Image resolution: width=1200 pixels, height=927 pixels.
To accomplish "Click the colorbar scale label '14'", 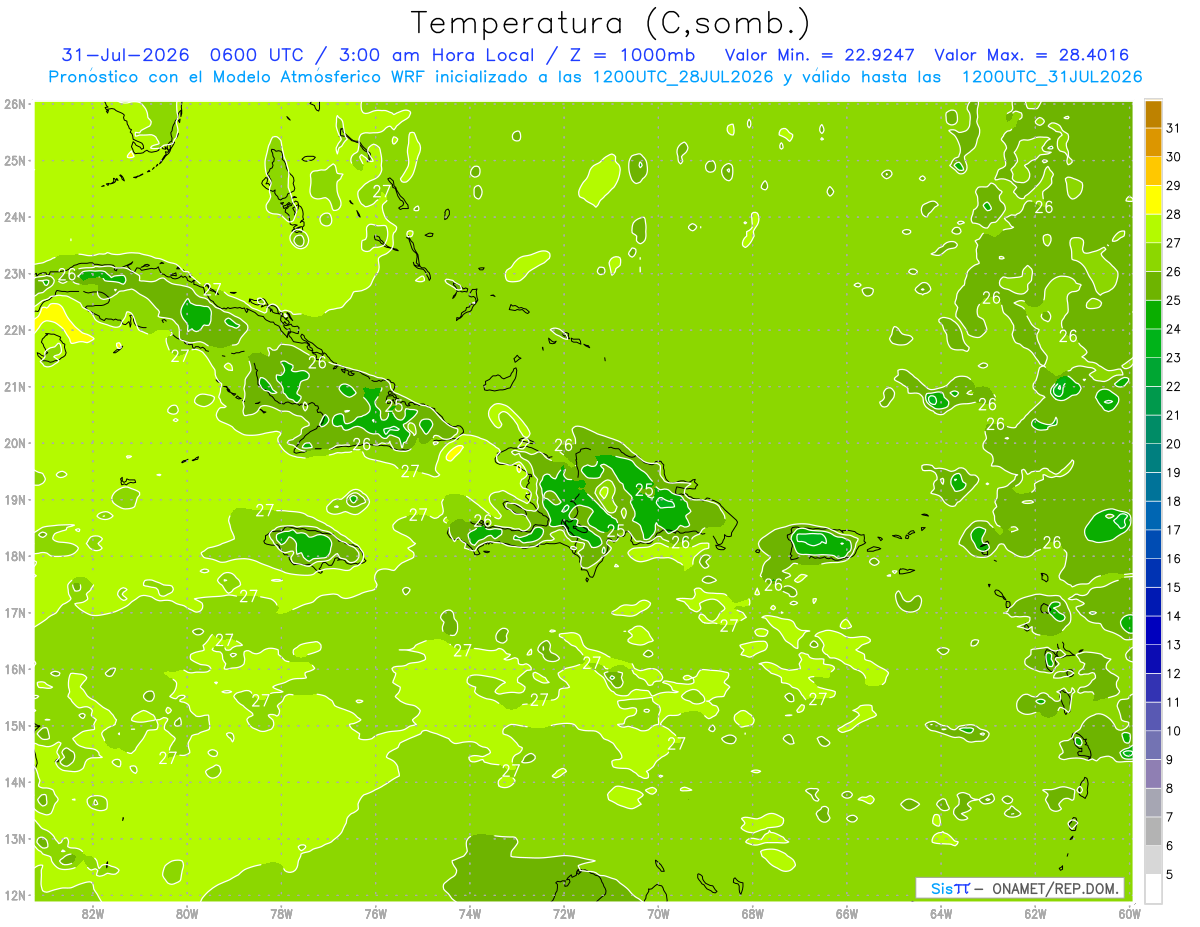I will pos(1174,616).
